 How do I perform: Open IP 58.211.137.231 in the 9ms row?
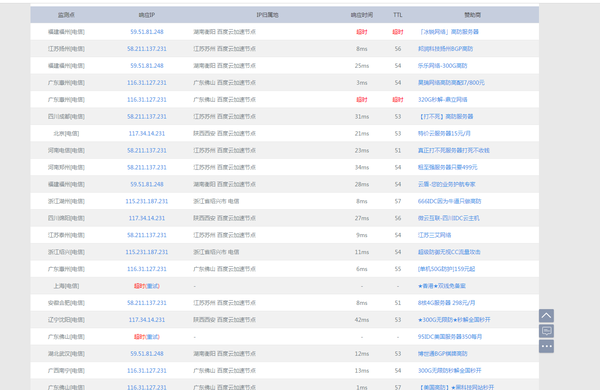click(x=147, y=235)
